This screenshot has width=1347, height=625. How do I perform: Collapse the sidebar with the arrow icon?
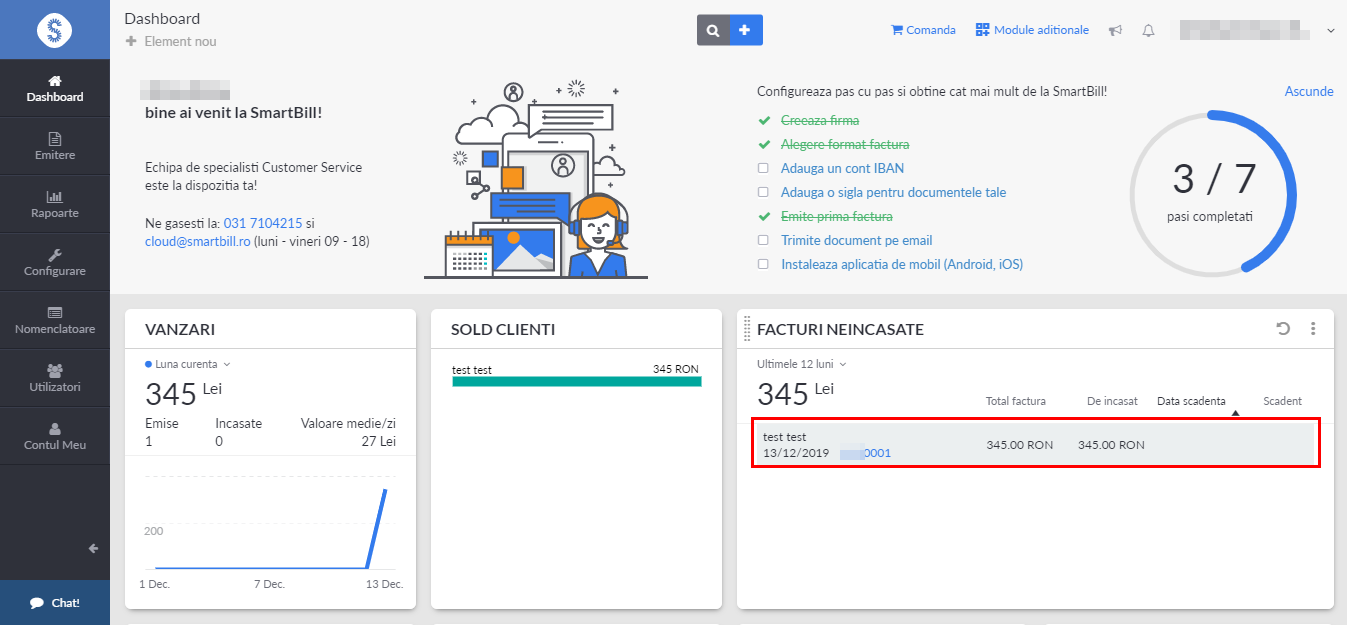tap(93, 548)
